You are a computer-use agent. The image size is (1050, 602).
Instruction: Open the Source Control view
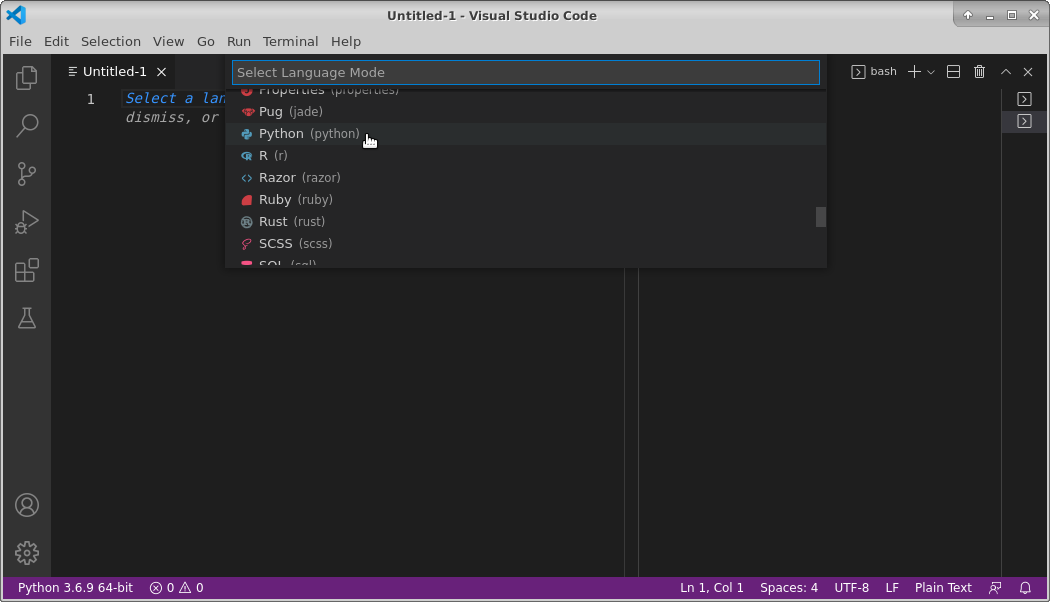coord(26,174)
